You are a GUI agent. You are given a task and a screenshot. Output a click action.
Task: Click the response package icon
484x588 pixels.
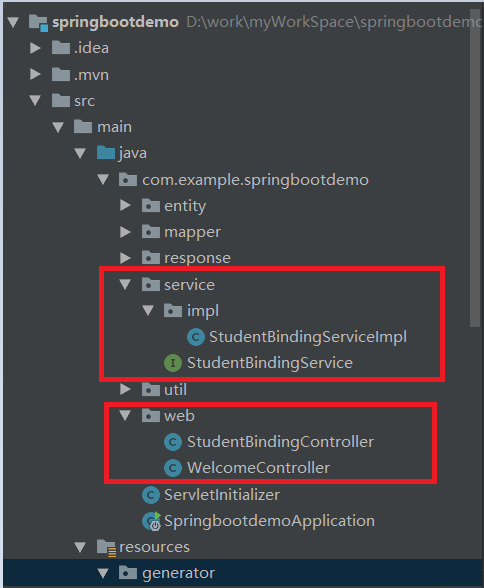pyautogui.click(x=151, y=258)
